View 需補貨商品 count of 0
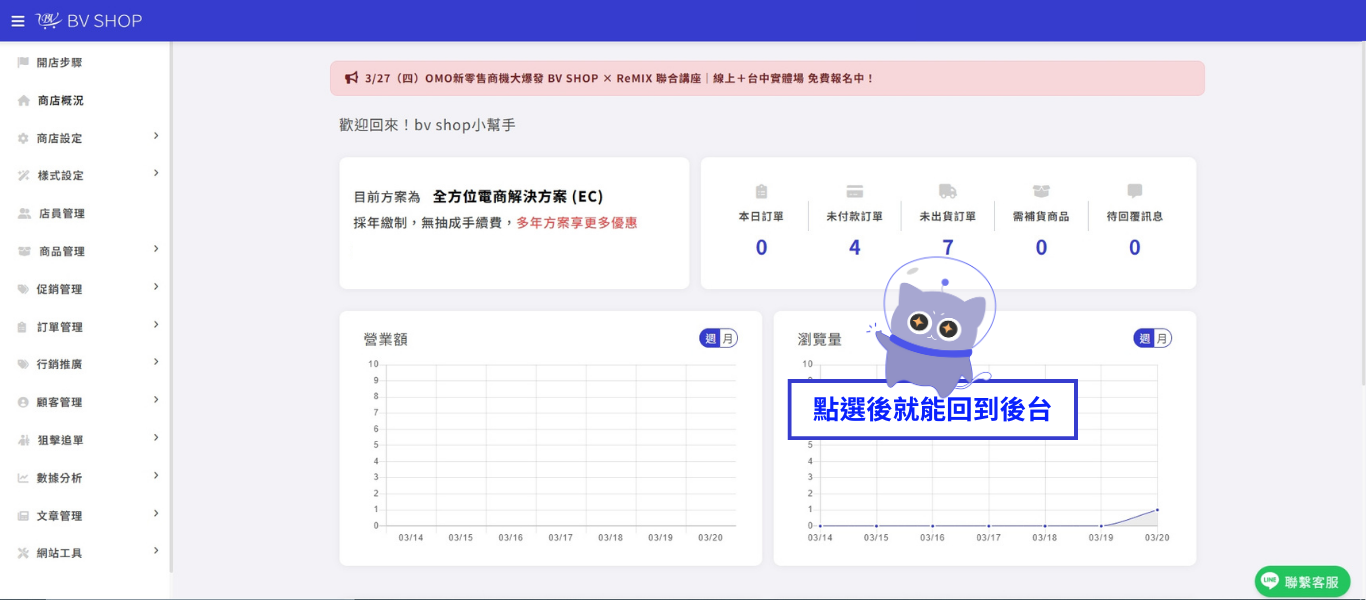 click(1041, 247)
